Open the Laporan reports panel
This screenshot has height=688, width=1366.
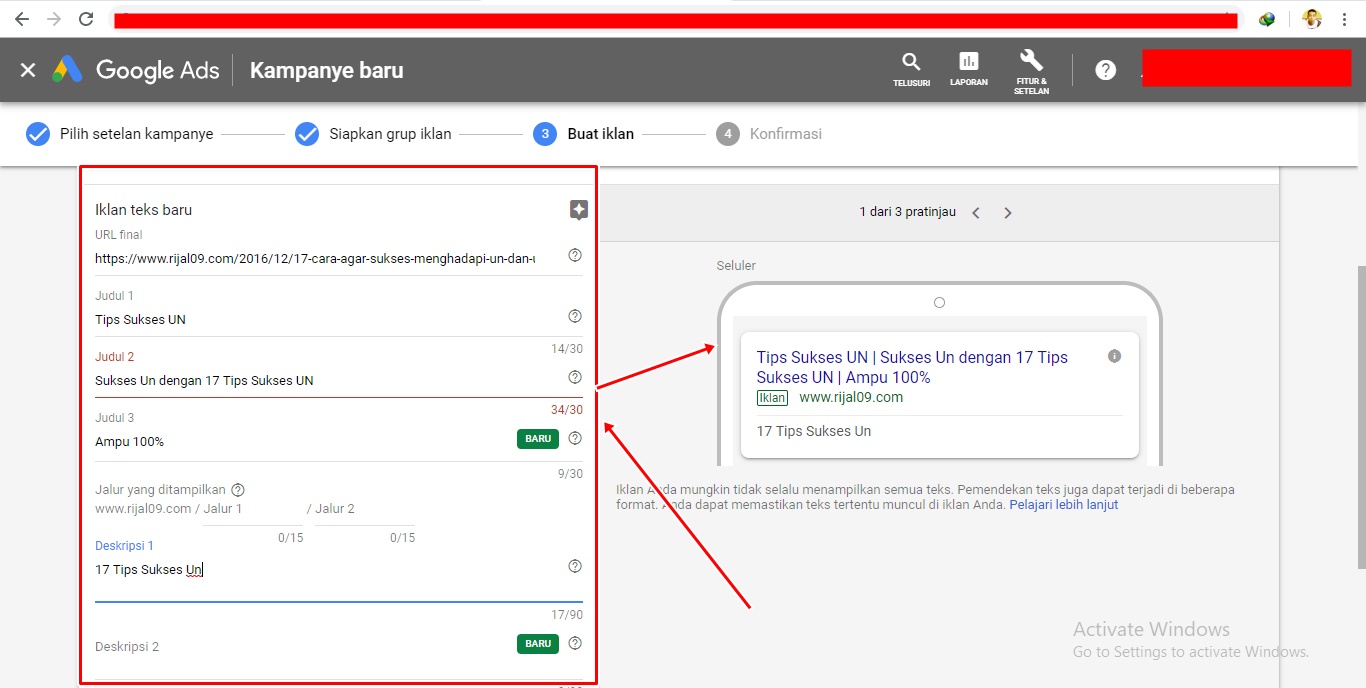tap(968, 68)
